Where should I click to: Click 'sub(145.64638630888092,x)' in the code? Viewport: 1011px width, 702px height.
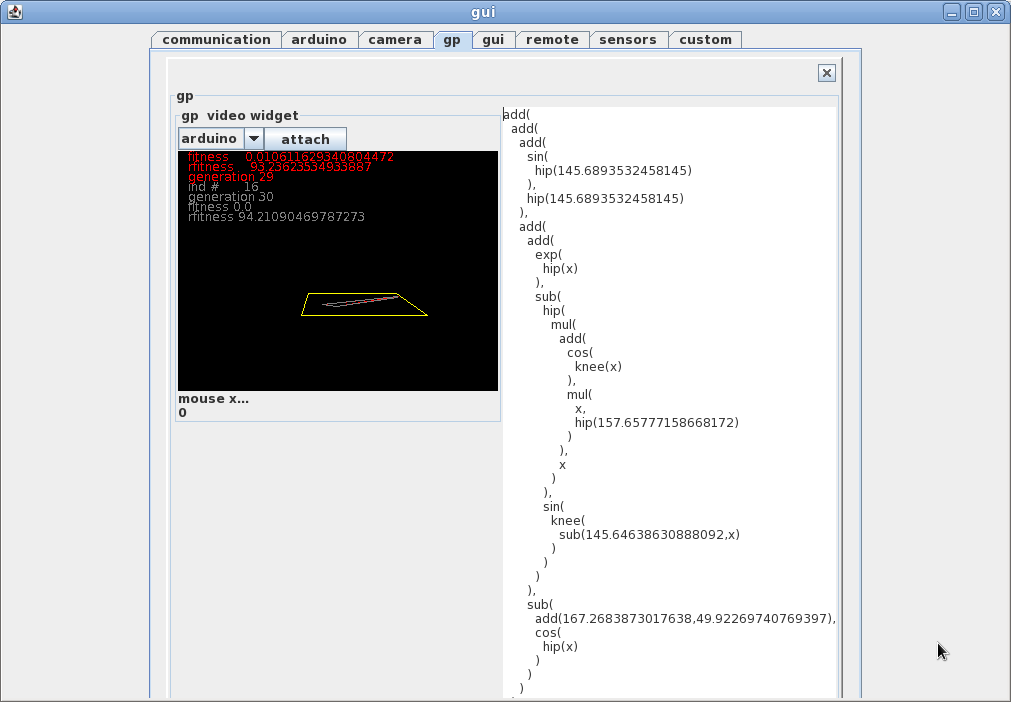coord(649,534)
